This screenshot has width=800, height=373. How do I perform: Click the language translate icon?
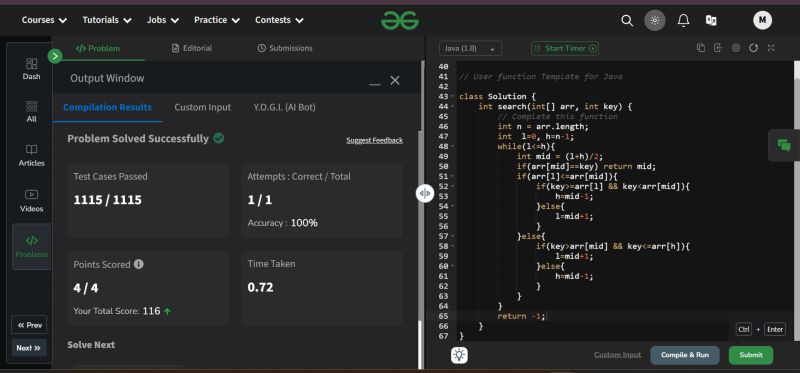tap(711, 20)
